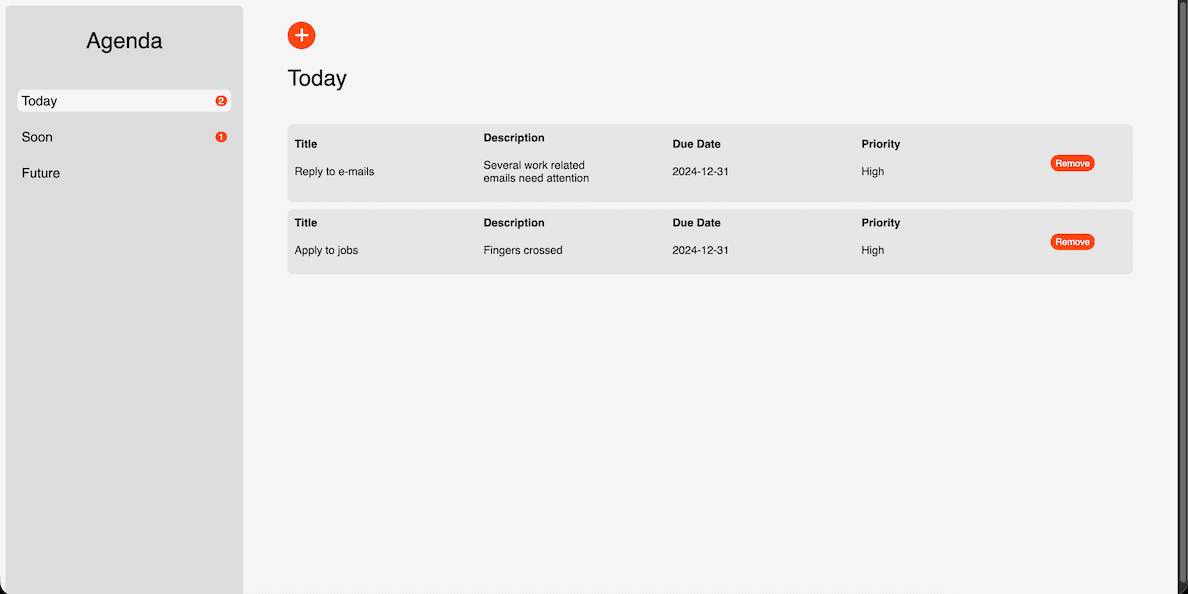Select the "Apply to jobs" title text
The width and height of the screenshot is (1188, 594).
click(x=326, y=251)
